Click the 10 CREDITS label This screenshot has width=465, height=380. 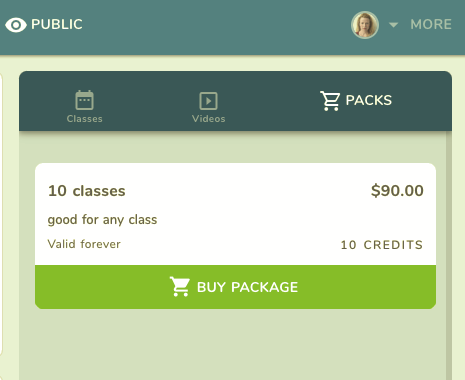382,245
